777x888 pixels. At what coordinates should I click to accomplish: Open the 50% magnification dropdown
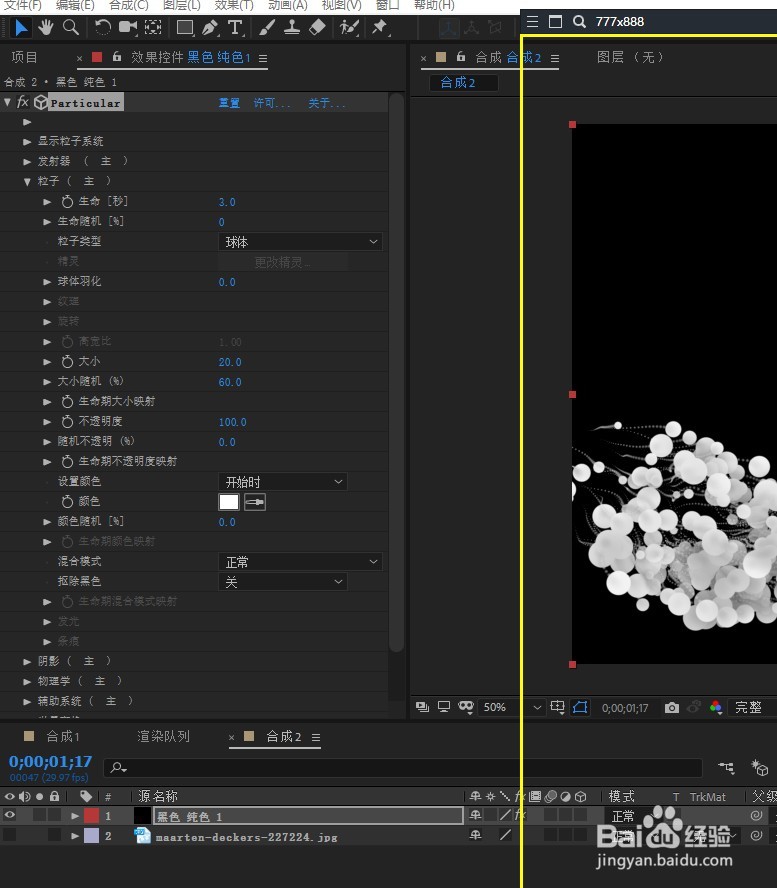coord(512,707)
